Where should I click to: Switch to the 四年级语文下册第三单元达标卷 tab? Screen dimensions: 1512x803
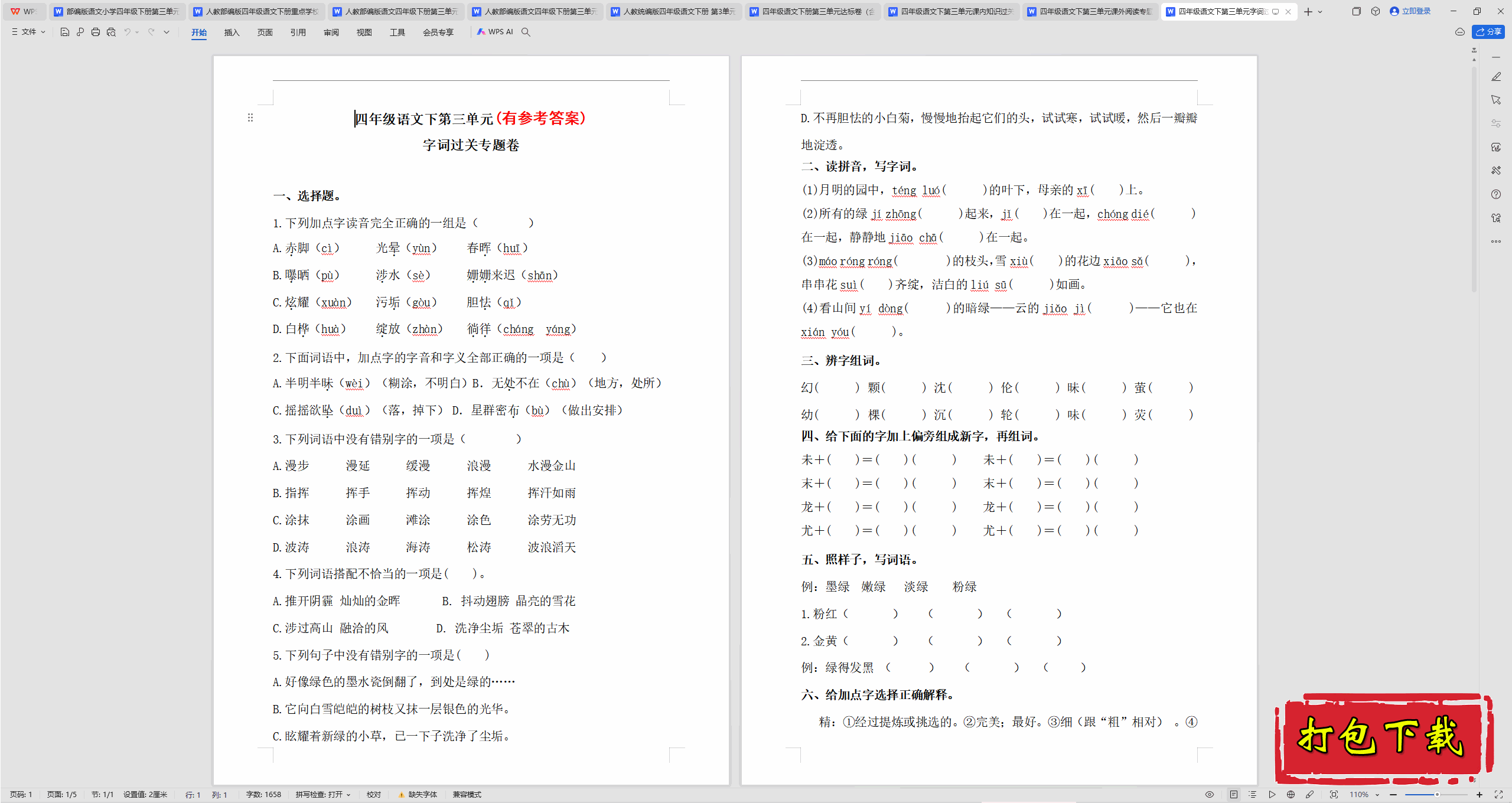(x=813, y=12)
